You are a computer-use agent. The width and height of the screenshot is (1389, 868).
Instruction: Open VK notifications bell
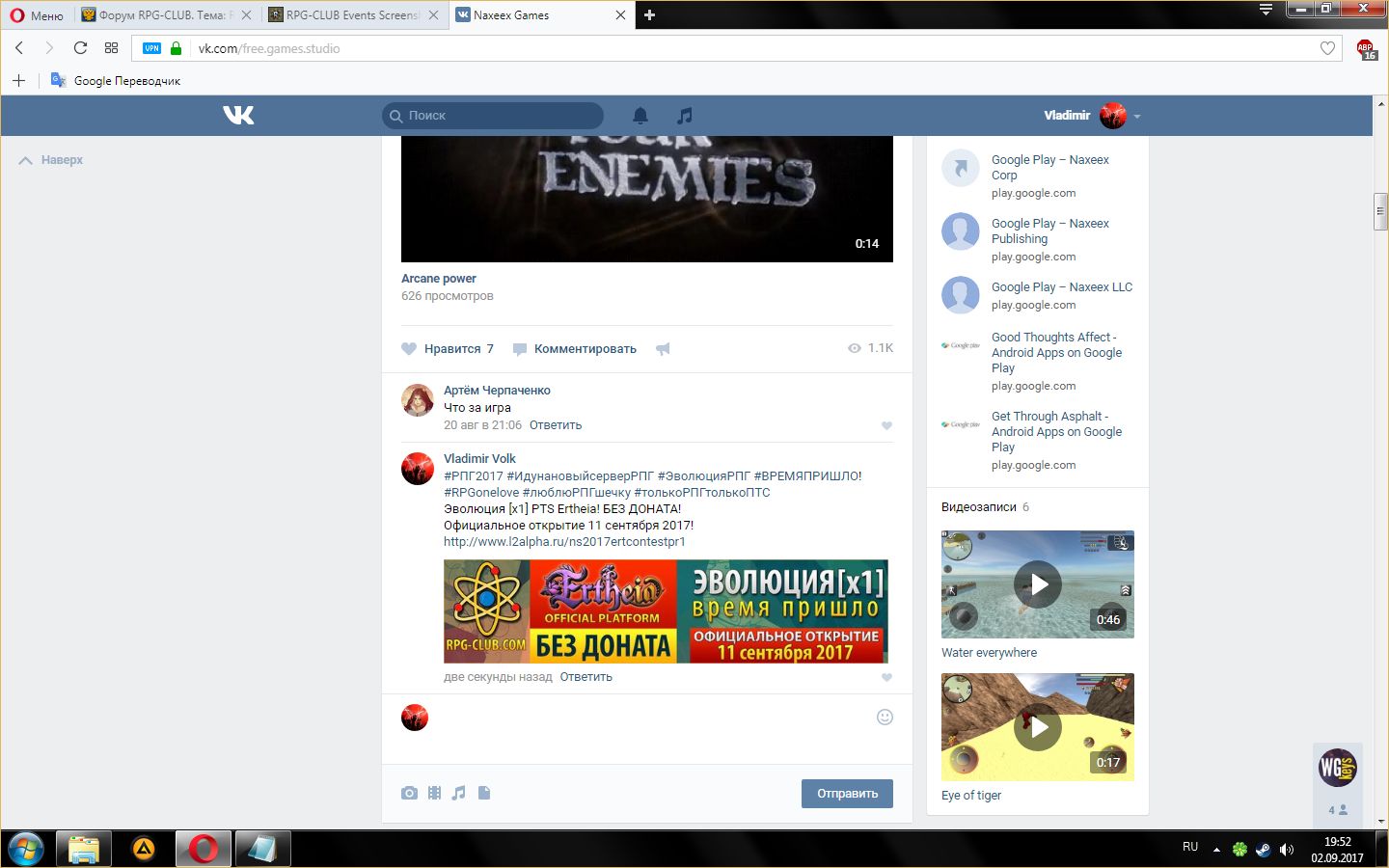[640, 116]
